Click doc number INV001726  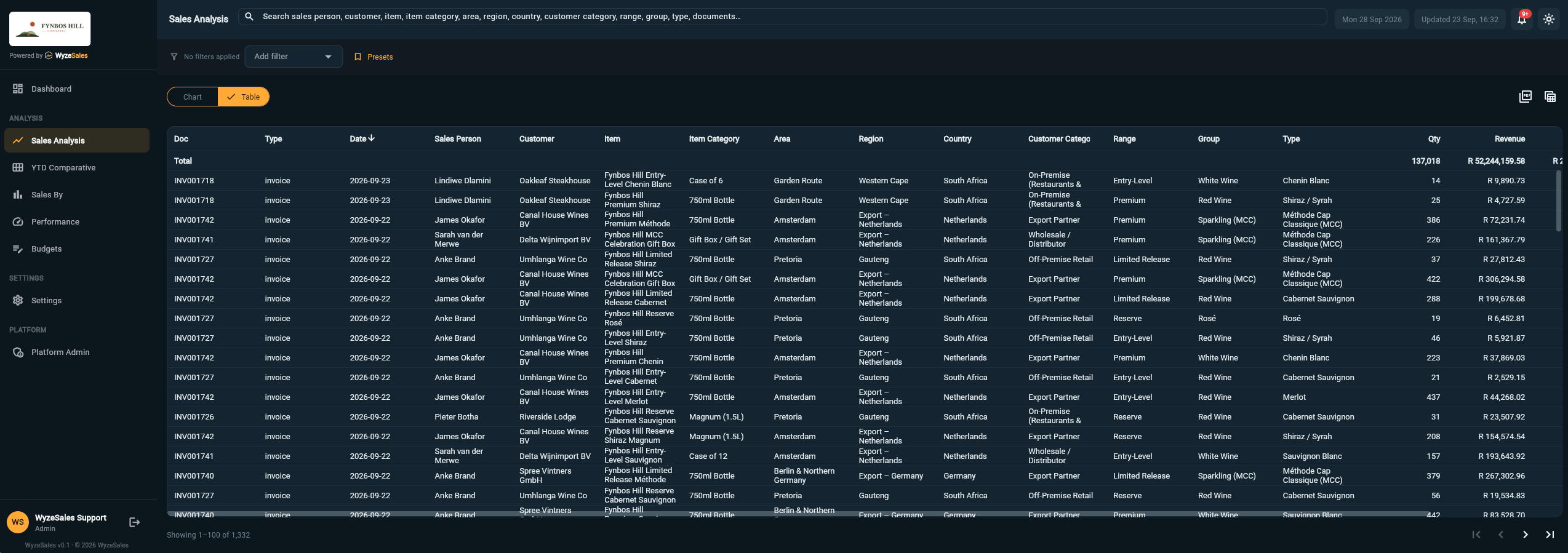(194, 417)
